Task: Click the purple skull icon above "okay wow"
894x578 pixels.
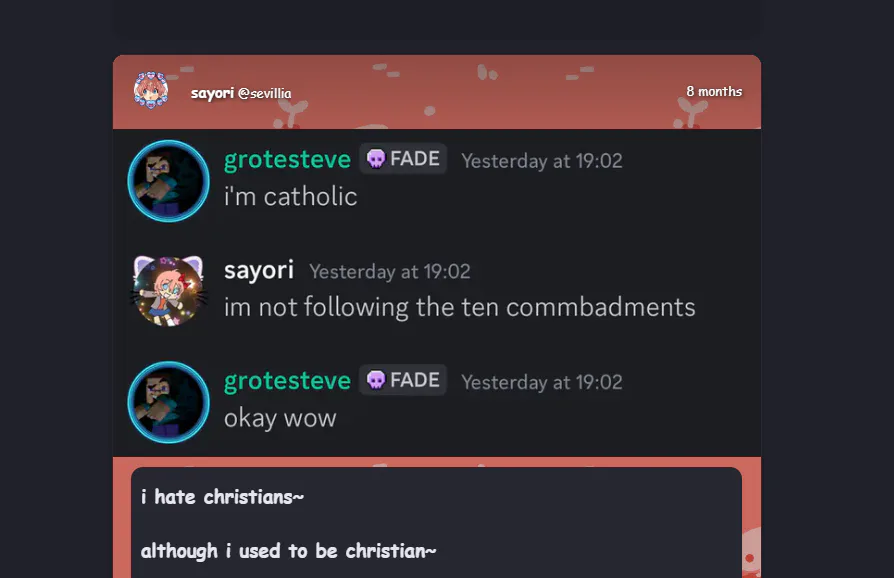Action: [x=376, y=380]
